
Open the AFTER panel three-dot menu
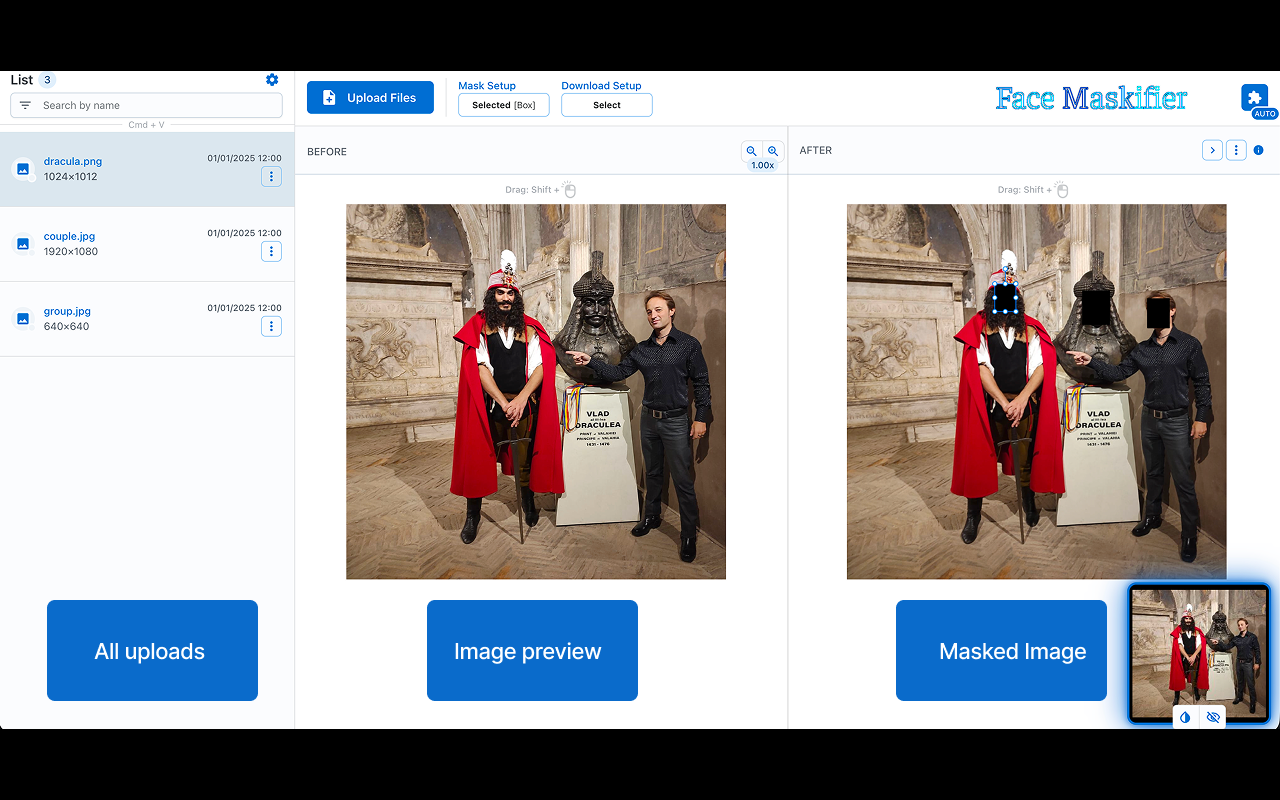click(x=1236, y=150)
